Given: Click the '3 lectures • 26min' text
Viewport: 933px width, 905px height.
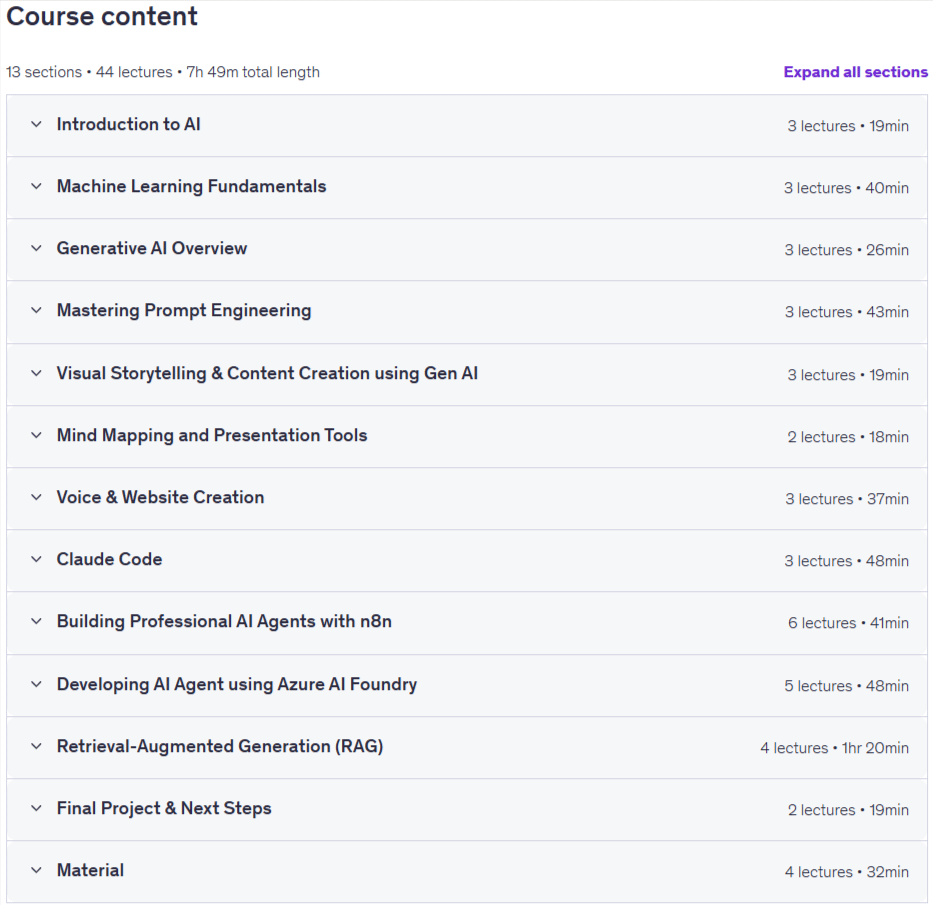Looking at the screenshot, I should [x=847, y=250].
